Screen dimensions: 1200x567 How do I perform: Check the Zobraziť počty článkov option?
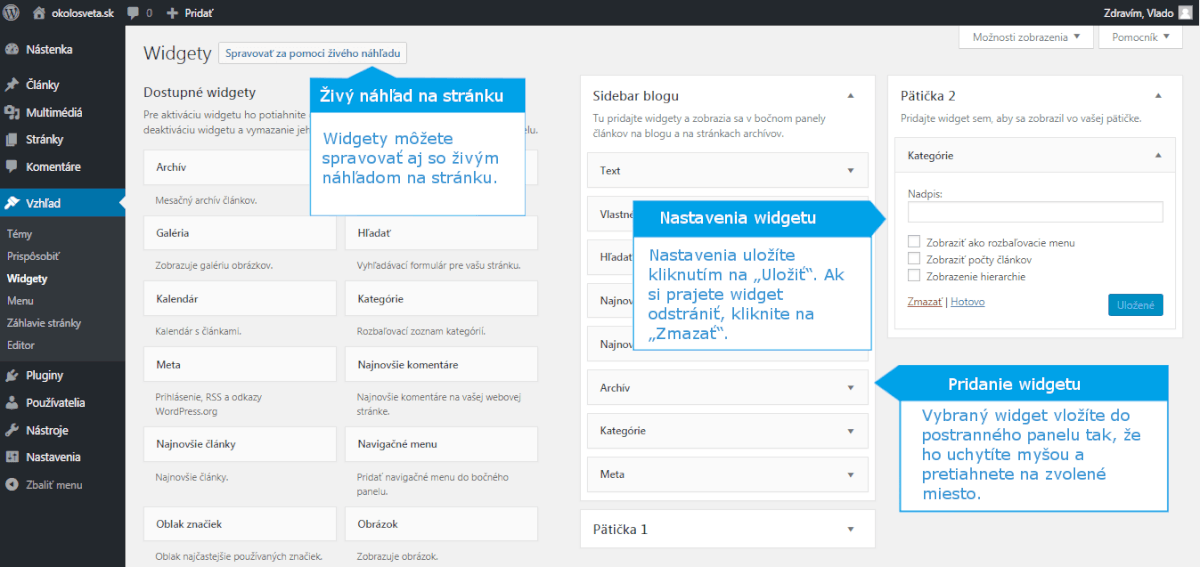point(914,259)
